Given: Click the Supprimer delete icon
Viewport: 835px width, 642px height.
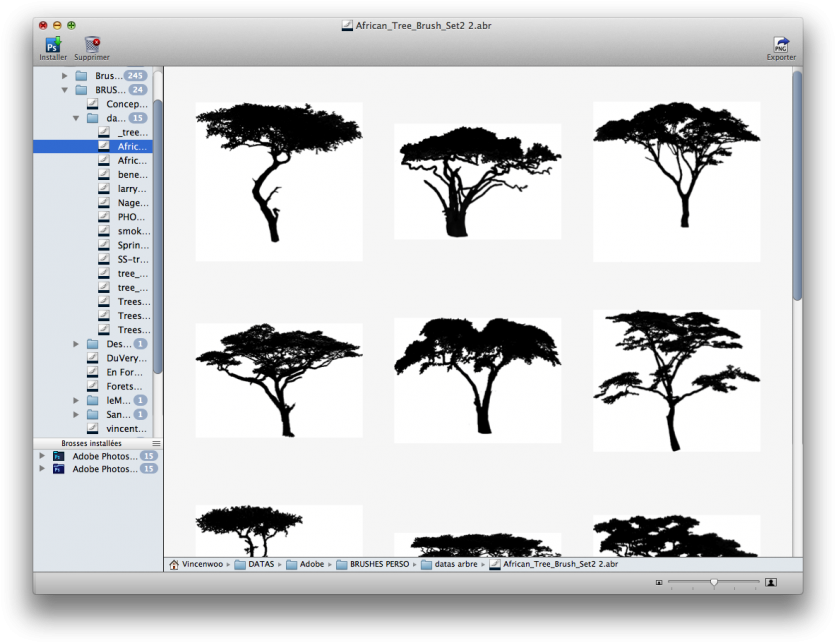Looking at the screenshot, I should point(92,44).
